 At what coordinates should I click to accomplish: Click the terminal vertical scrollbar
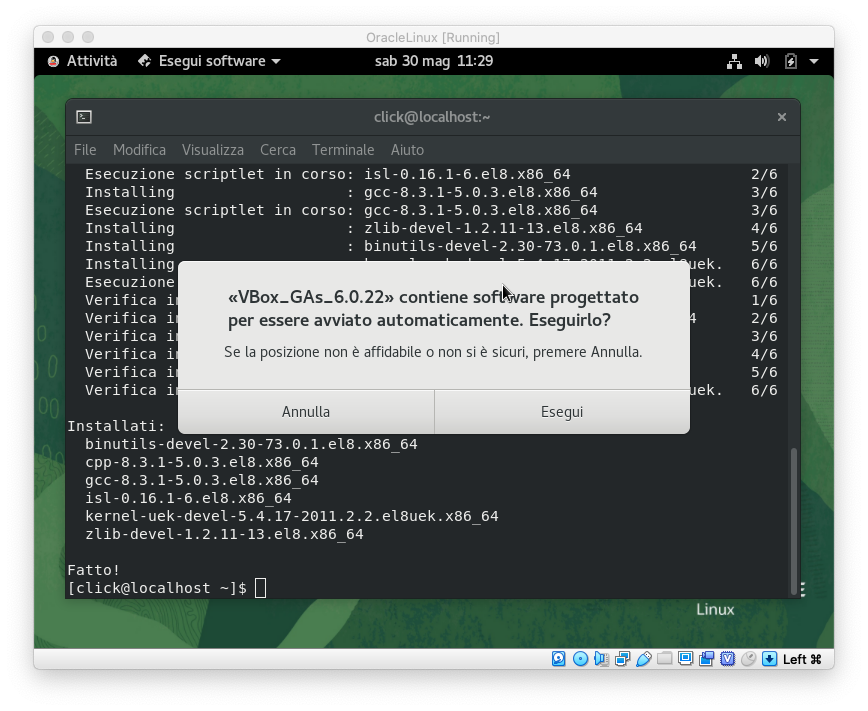pos(794,521)
